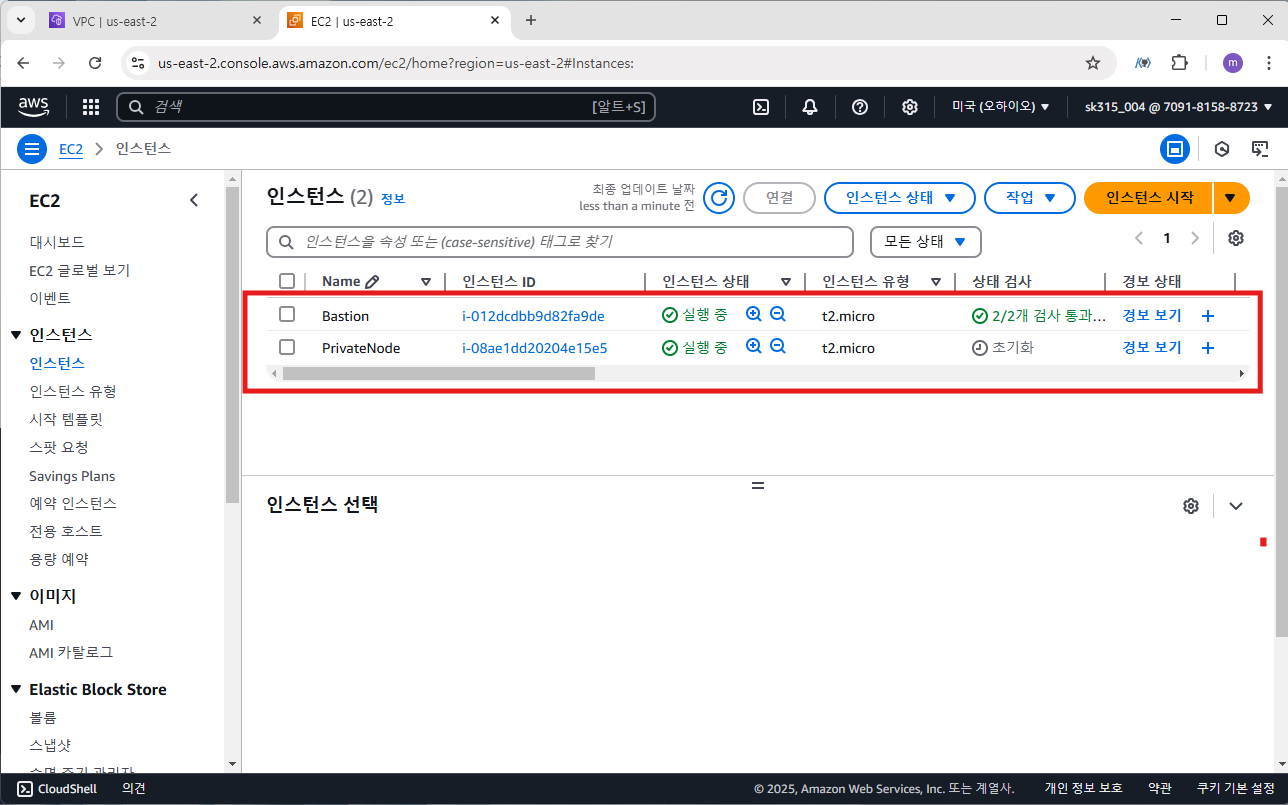The width and height of the screenshot is (1288, 805).
Task: Open instance table preferences gear
Action: coord(1236,238)
